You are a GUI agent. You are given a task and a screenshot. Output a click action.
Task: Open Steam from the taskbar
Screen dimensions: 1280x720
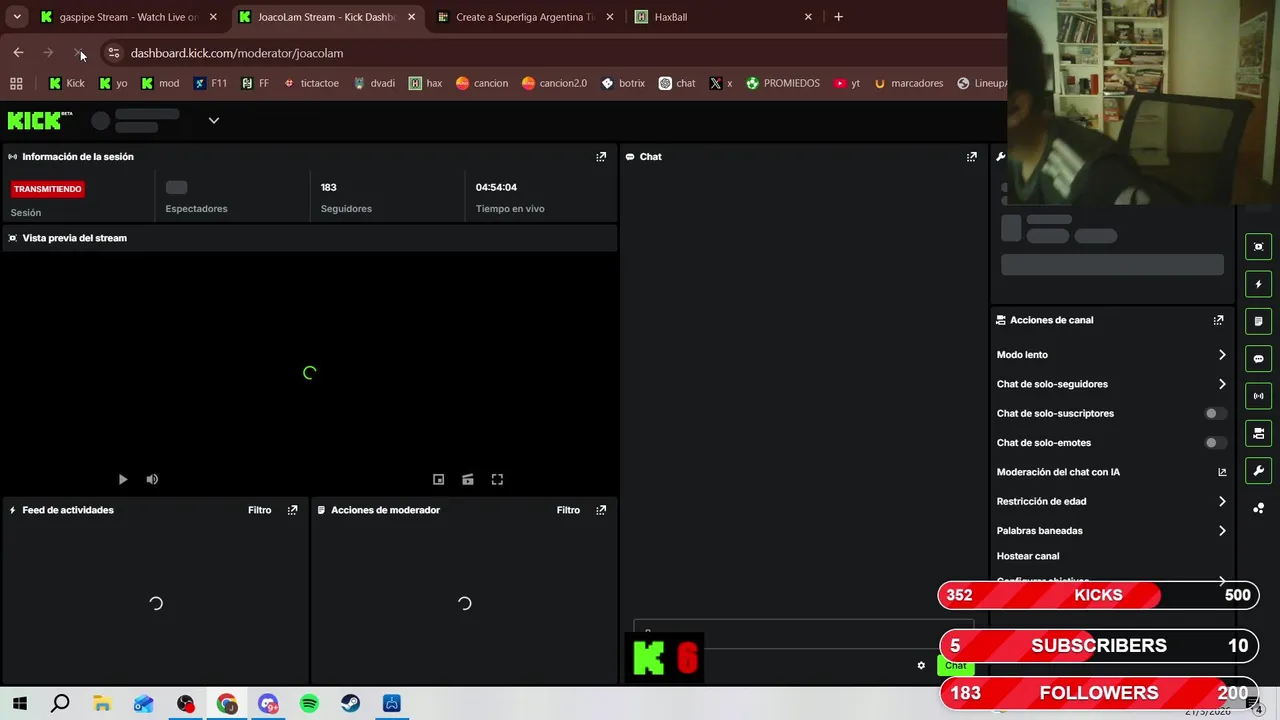click(x=350, y=704)
